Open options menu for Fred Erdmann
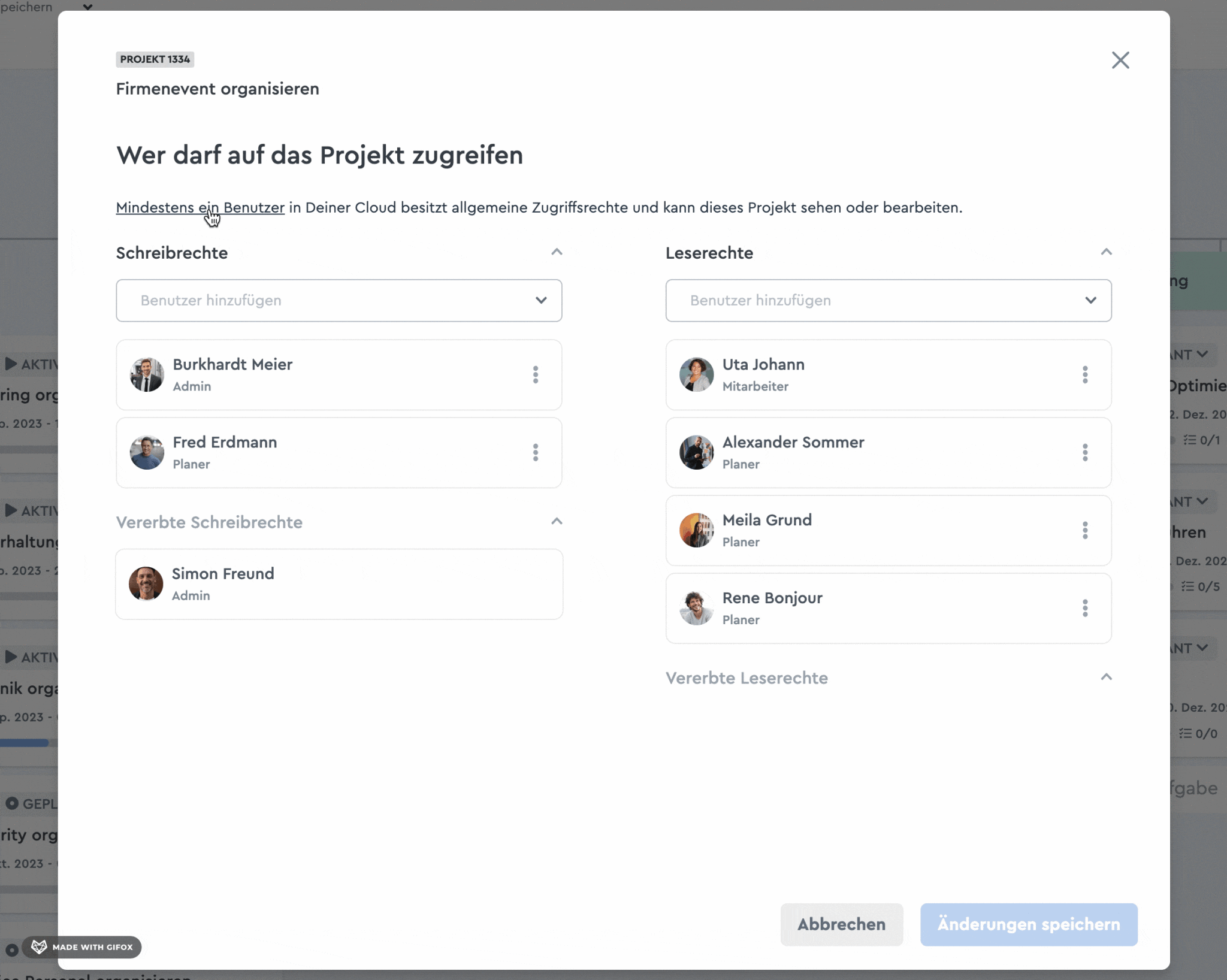Screen dimensions: 1227x980 [536, 453]
